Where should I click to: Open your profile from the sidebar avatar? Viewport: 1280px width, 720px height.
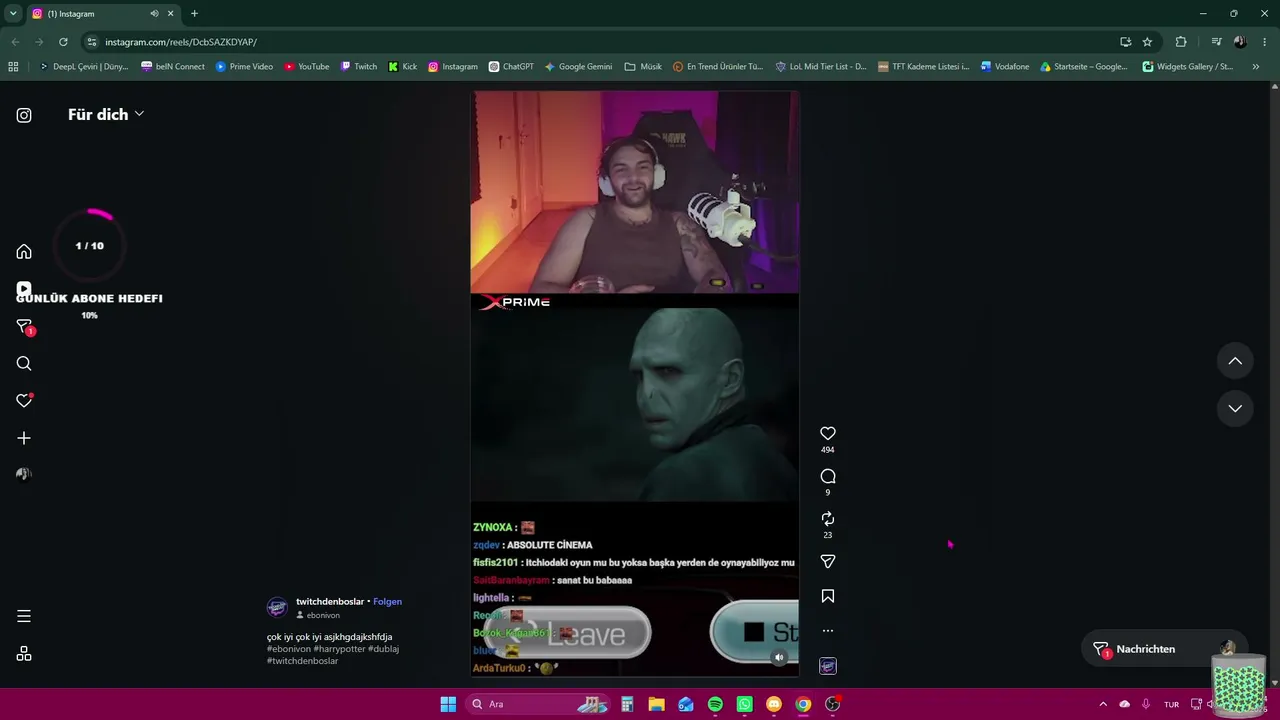tap(24, 474)
